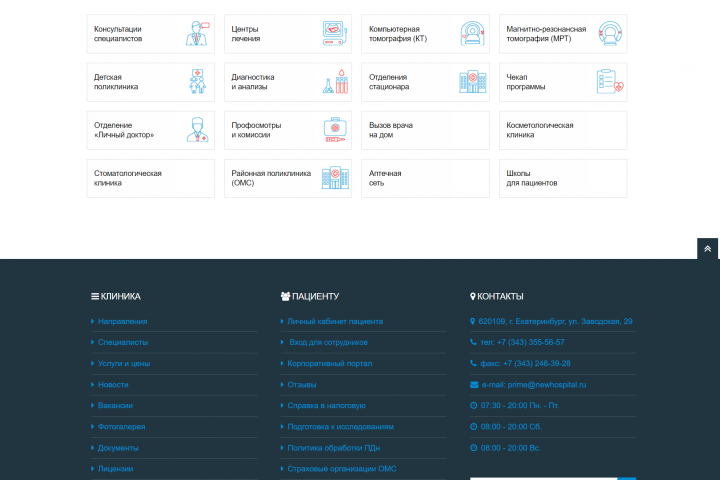Open the Лицензии footer link

(115, 469)
